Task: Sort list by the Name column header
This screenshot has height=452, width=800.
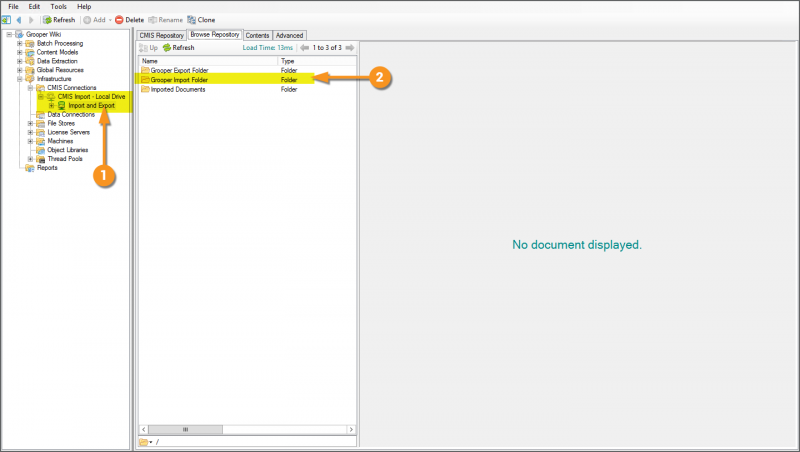Action: (208, 61)
